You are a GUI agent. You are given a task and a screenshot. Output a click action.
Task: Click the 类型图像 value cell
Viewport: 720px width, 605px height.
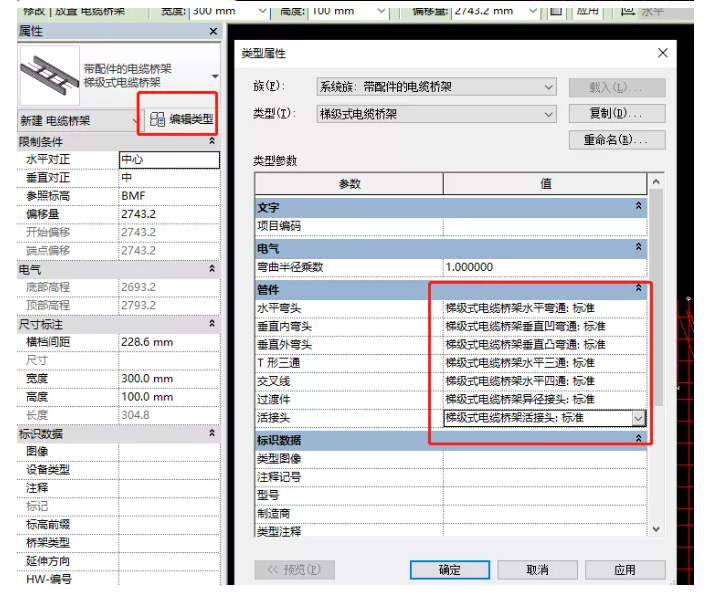545,459
